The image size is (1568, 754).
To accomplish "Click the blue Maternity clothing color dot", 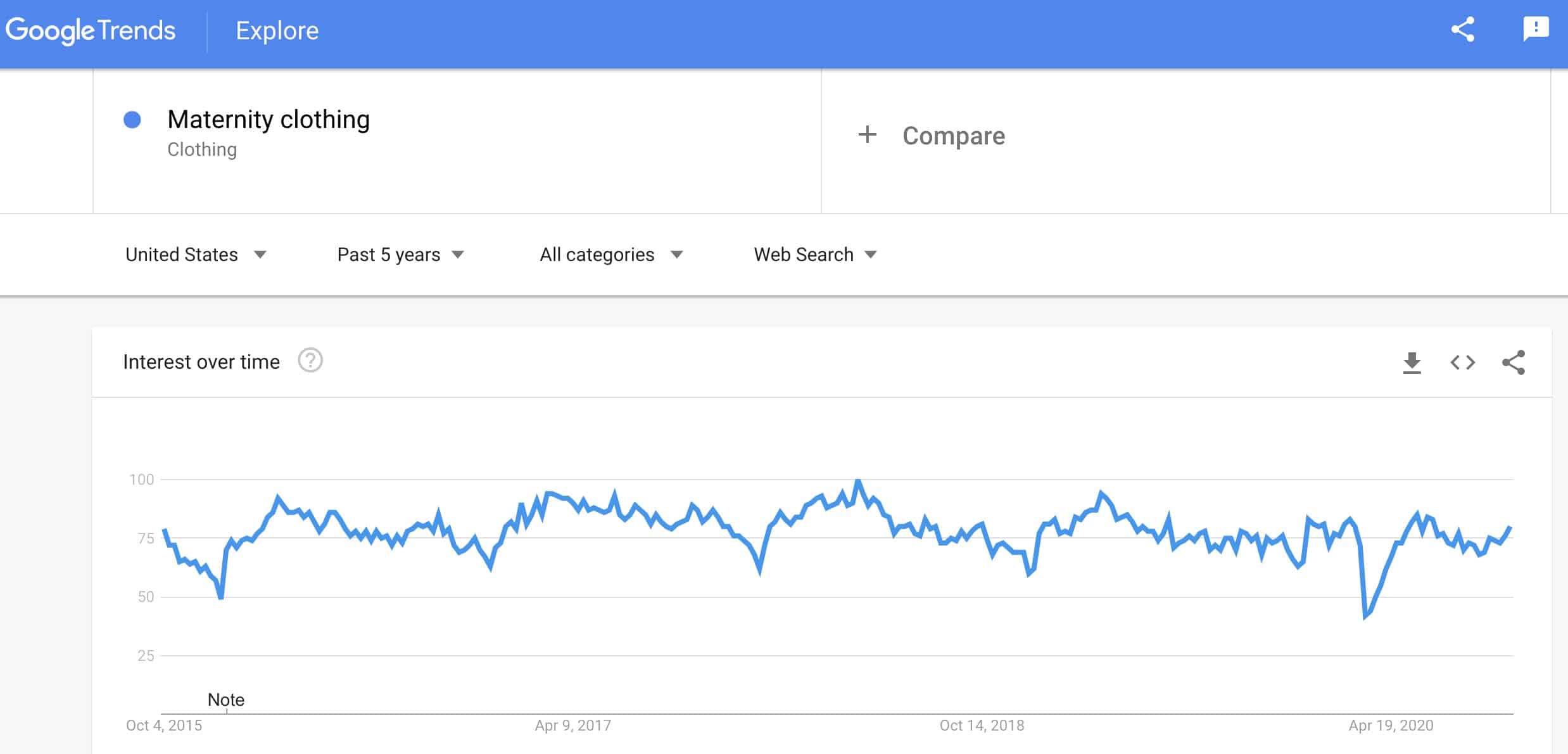I will [132, 120].
